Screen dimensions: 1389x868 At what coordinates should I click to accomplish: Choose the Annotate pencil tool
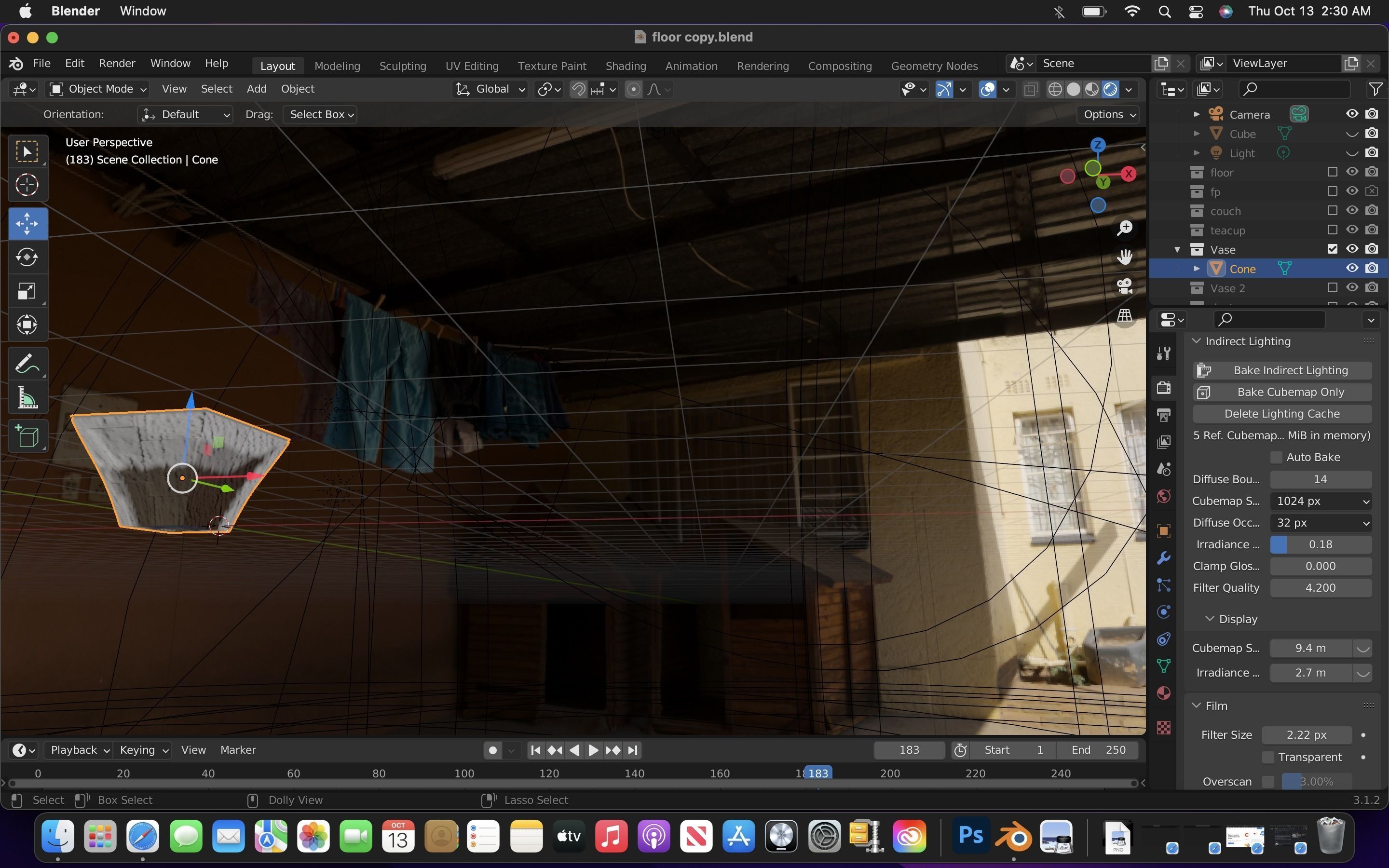pyautogui.click(x=27, y=364)
